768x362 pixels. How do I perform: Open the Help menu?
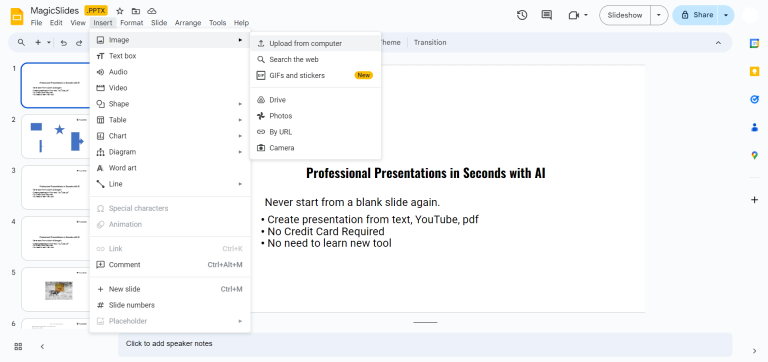point(241,23)
